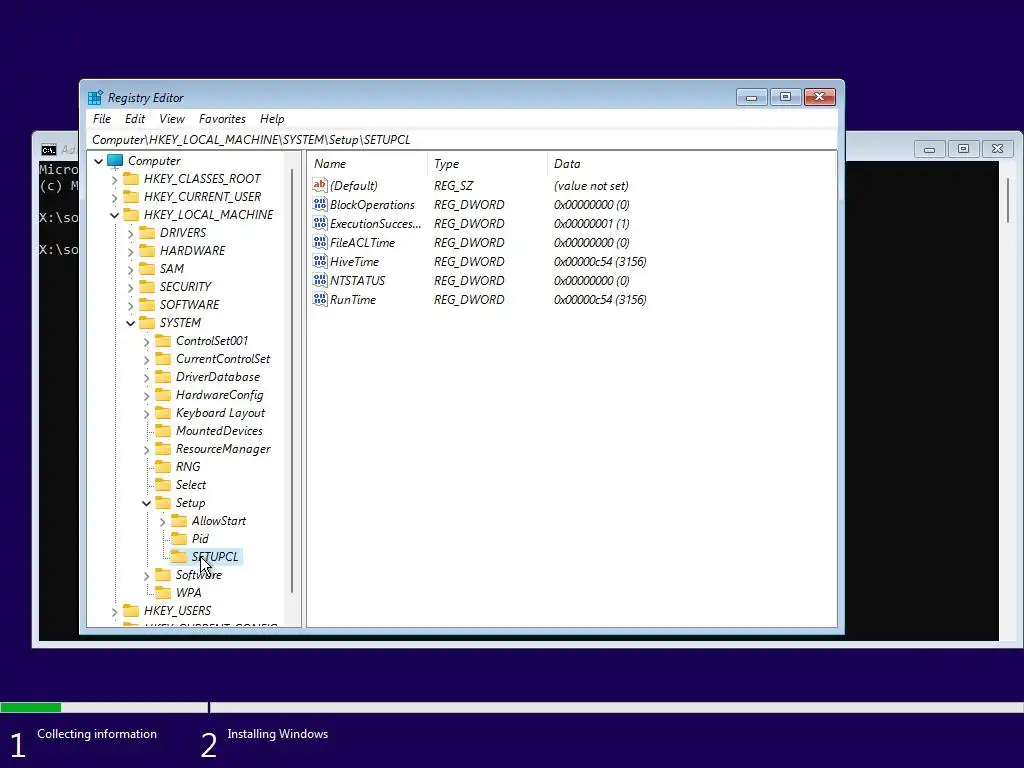The image size is (1024, 768).
Task: Click the setup progress bar
Action: [x=512, y=707]
